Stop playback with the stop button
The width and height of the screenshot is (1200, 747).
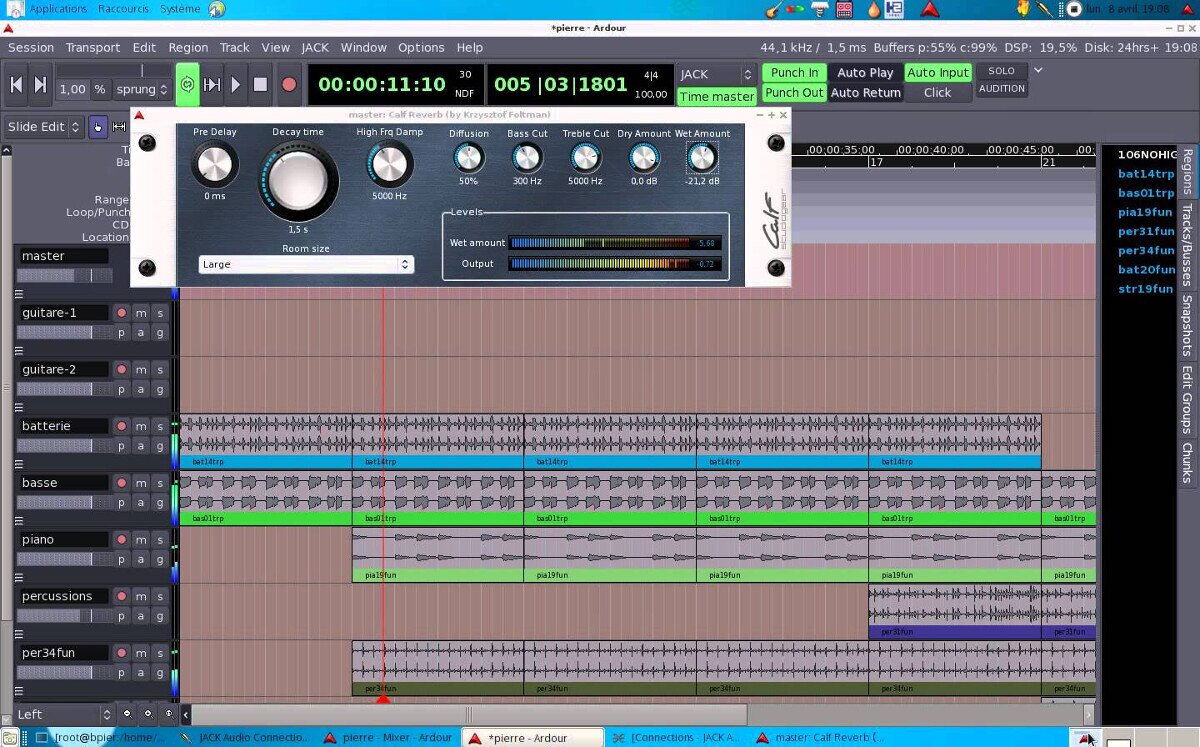[x=260, y=85]
